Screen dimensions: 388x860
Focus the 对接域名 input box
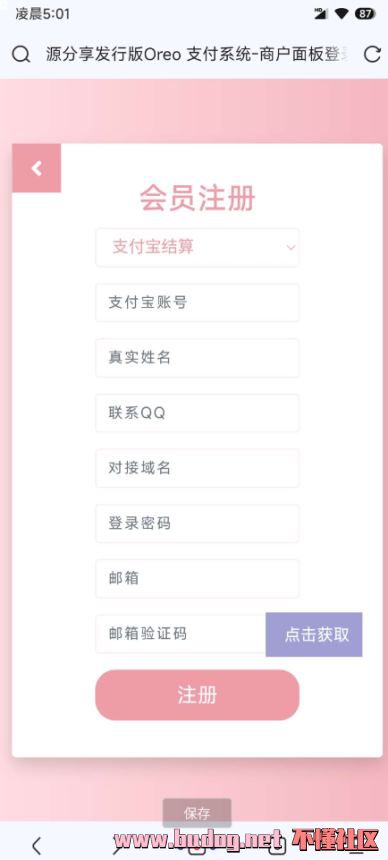click(197, 468)
